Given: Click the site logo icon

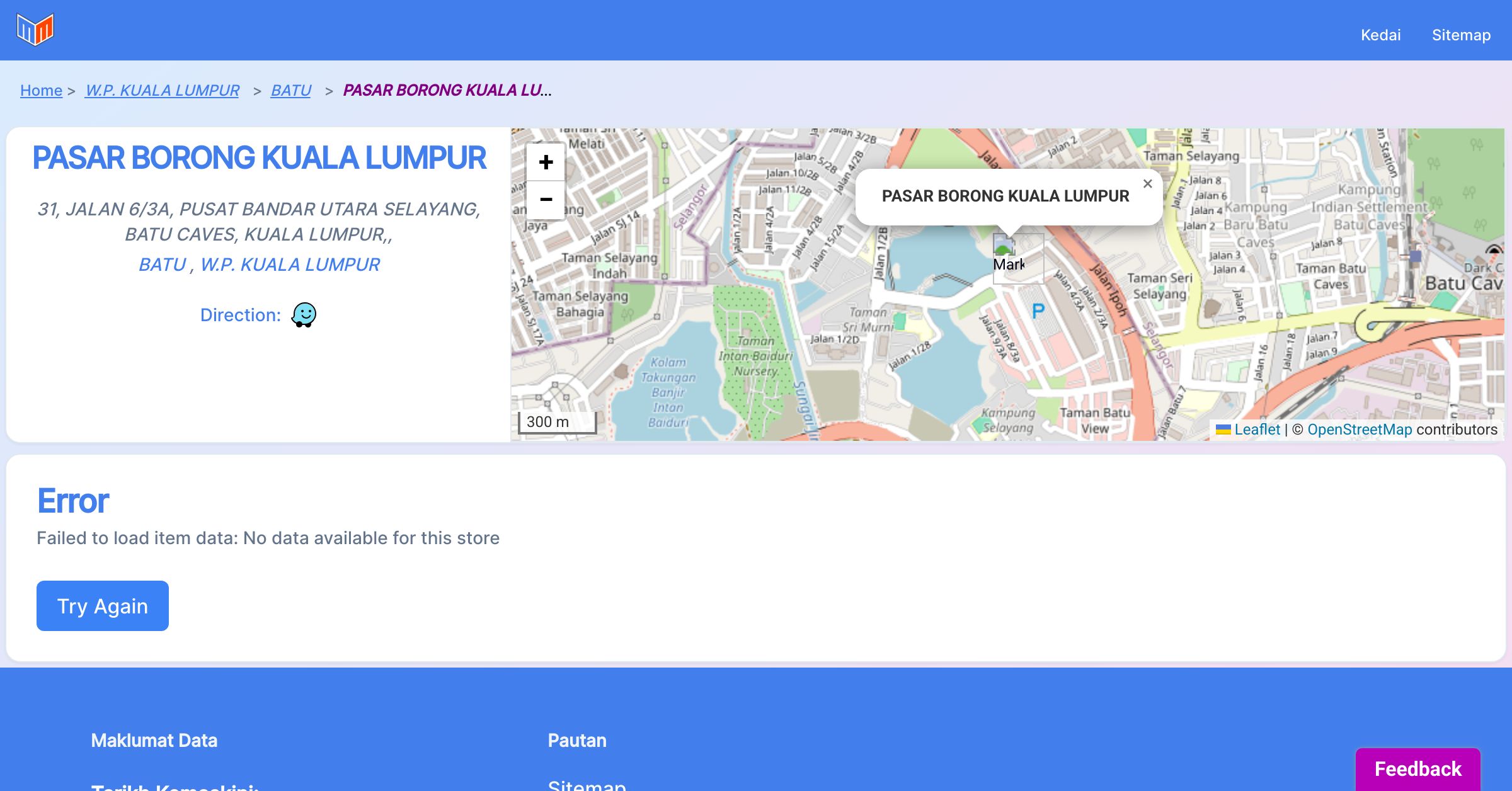Looking at the screenshot, I should [x=35, y=30].
